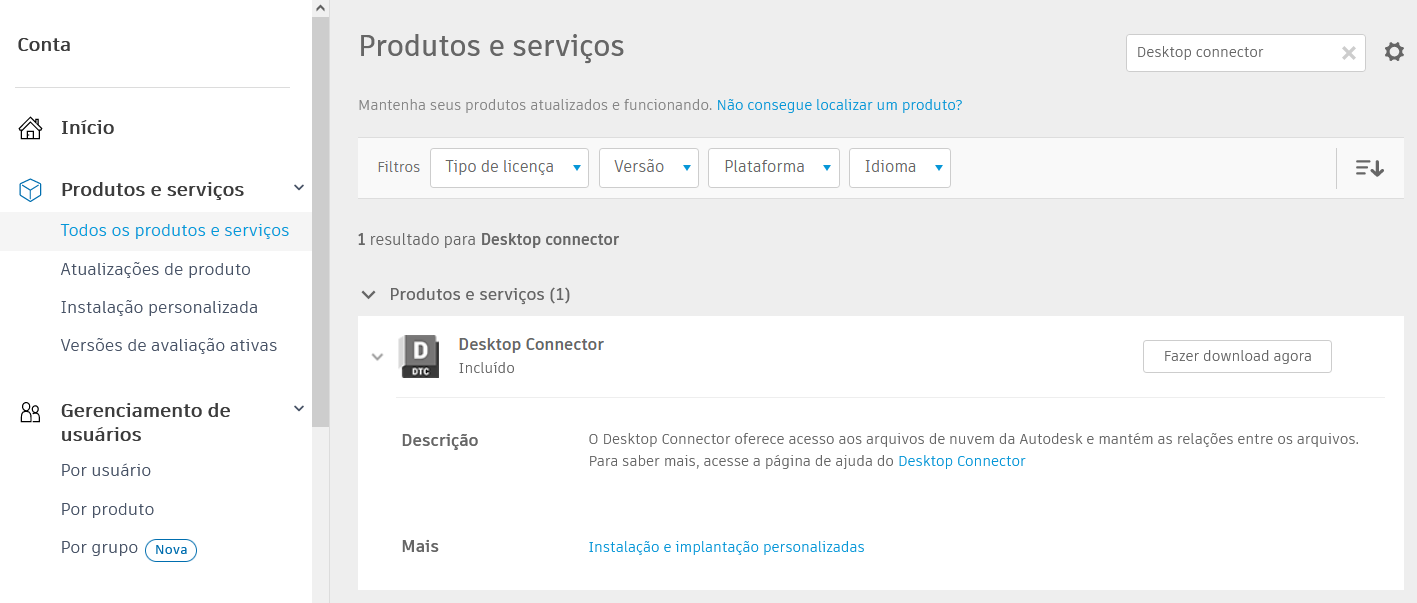Collapse the Desktop Connector product details chevron
This screenshot has width=1417, height=603.
point(377,357)
